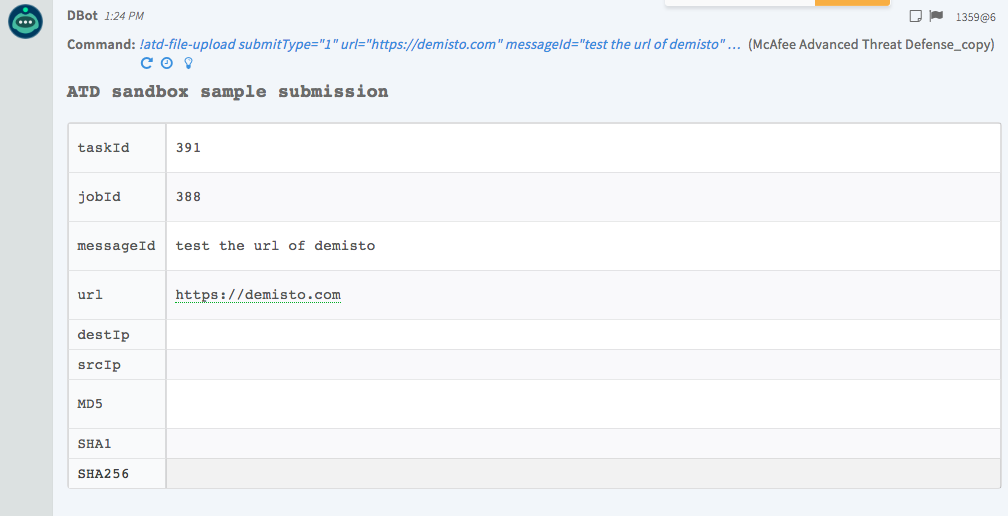The height and width of the screenshot is (516, 1008).
Task: Click the !atd-file-upload command link
Action: (x=440, y=45)
